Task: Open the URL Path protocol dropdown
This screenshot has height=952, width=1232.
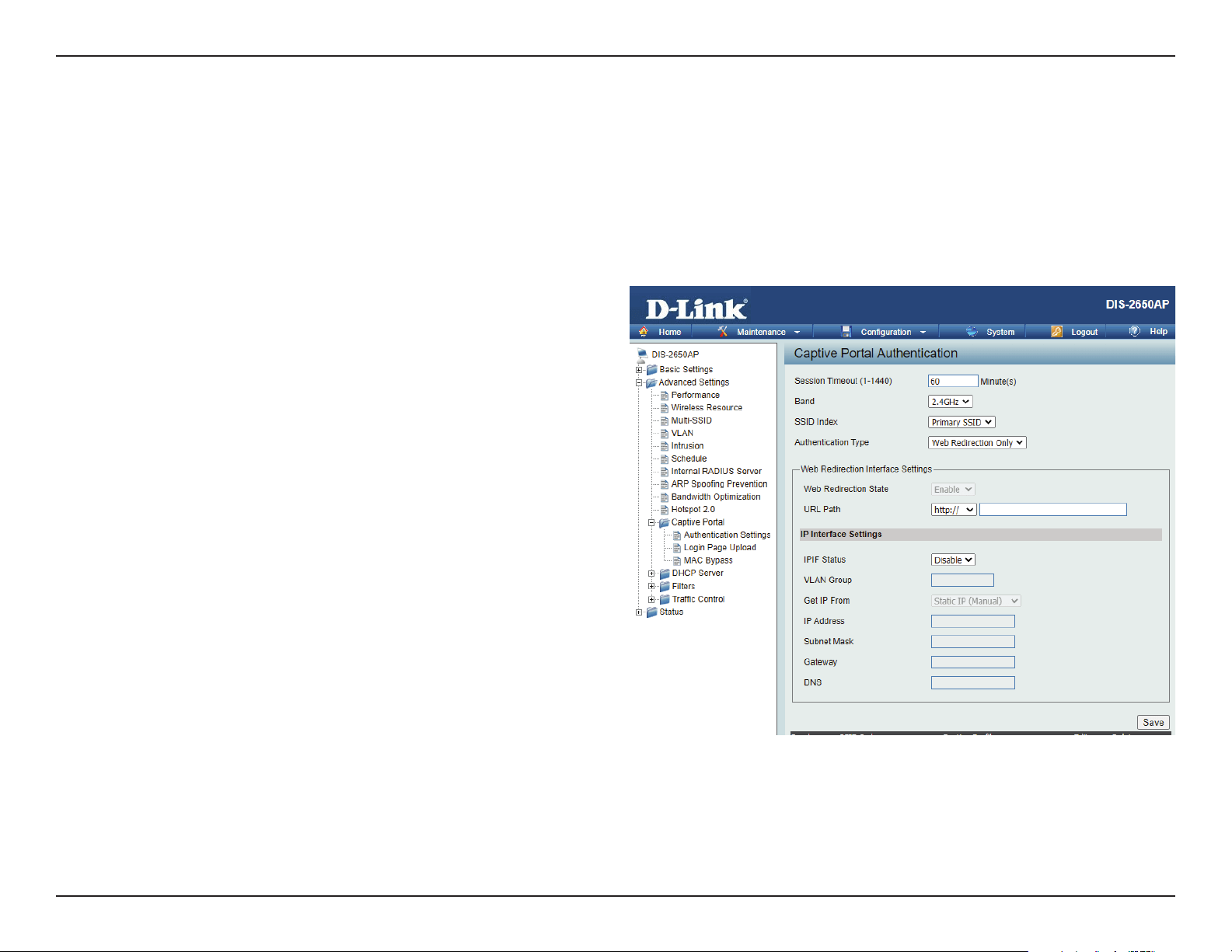Action: 954,510
